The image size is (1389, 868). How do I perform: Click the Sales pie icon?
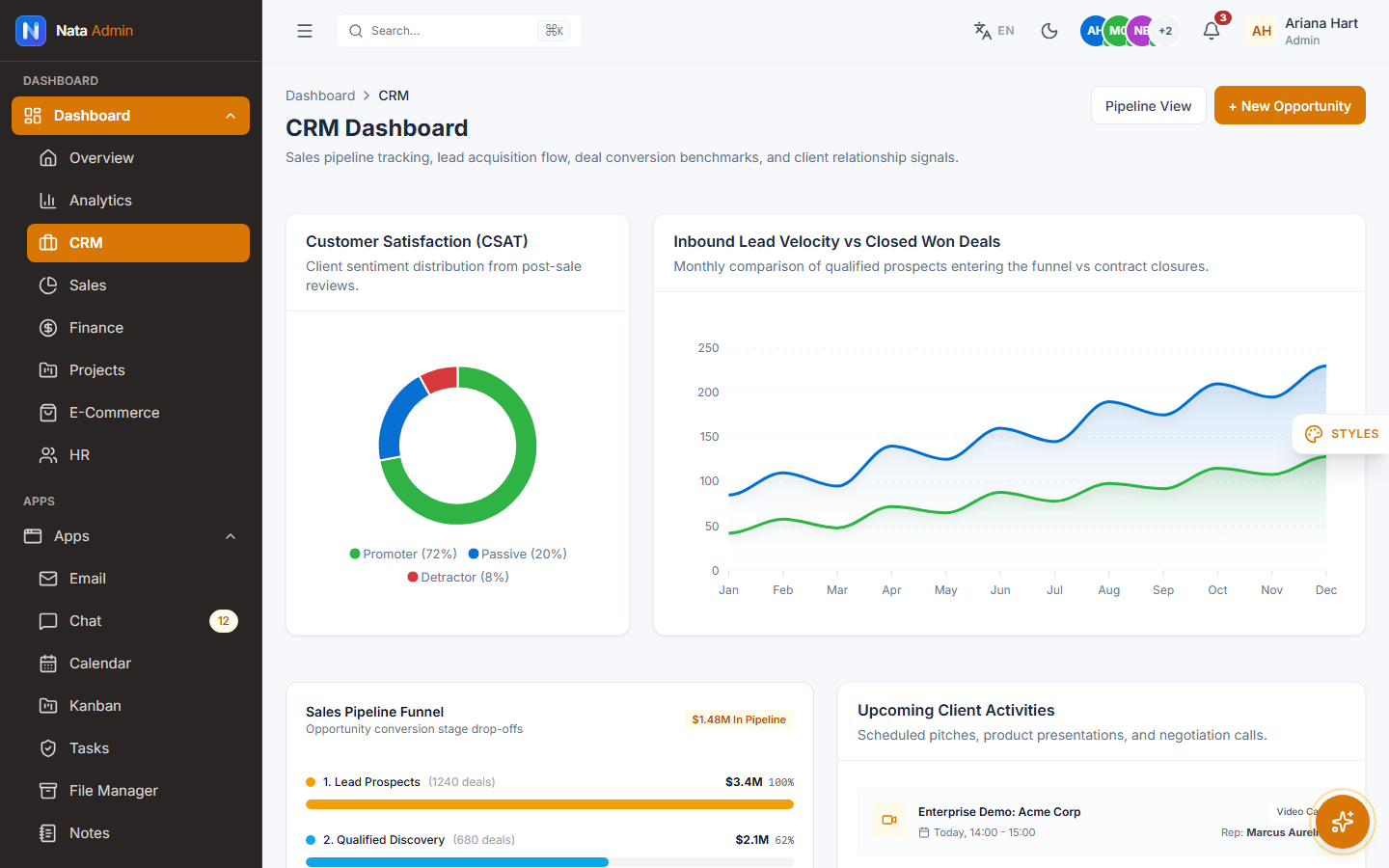pyautogui.click(x=48, y=285)
